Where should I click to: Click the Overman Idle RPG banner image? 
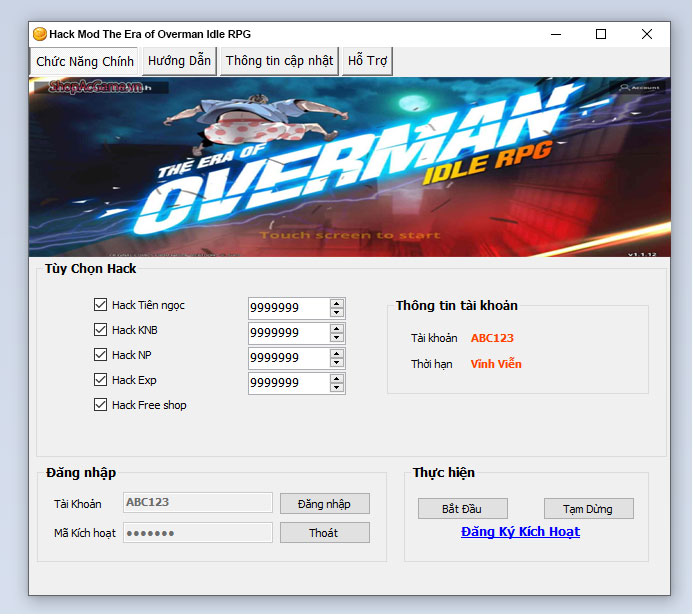coord(350,167)
